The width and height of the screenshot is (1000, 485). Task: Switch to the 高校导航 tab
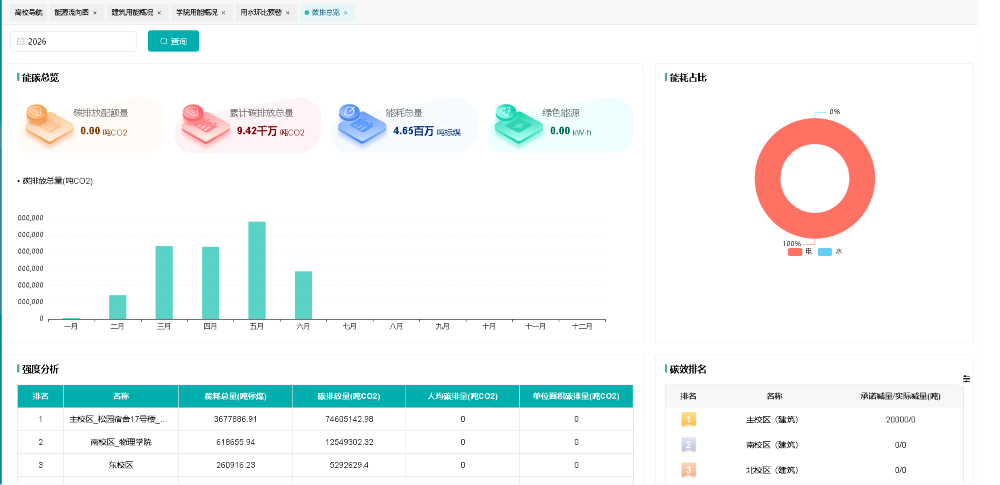(28, 13)
